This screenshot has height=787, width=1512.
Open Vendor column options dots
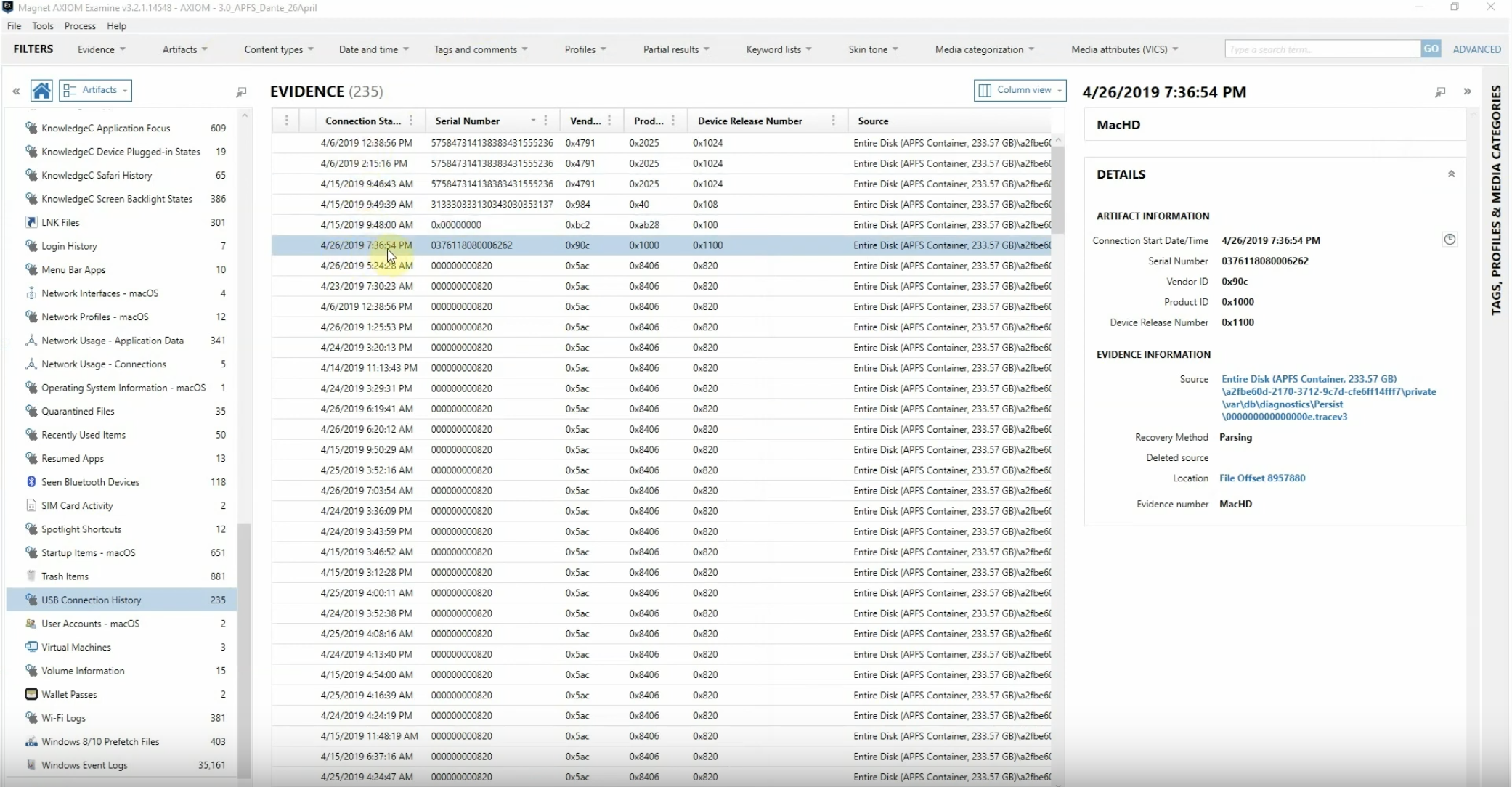(609, 121)
